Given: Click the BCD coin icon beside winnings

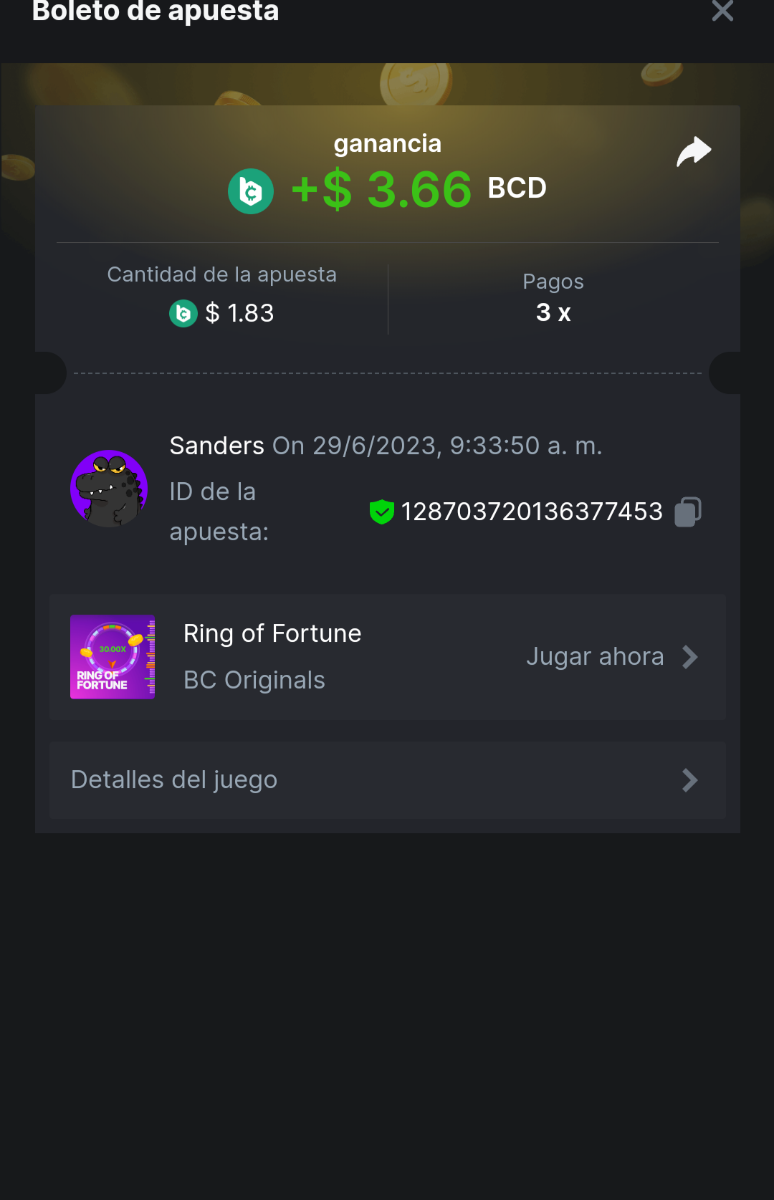Looking at the screenshot, I should (x=250, y=191).
